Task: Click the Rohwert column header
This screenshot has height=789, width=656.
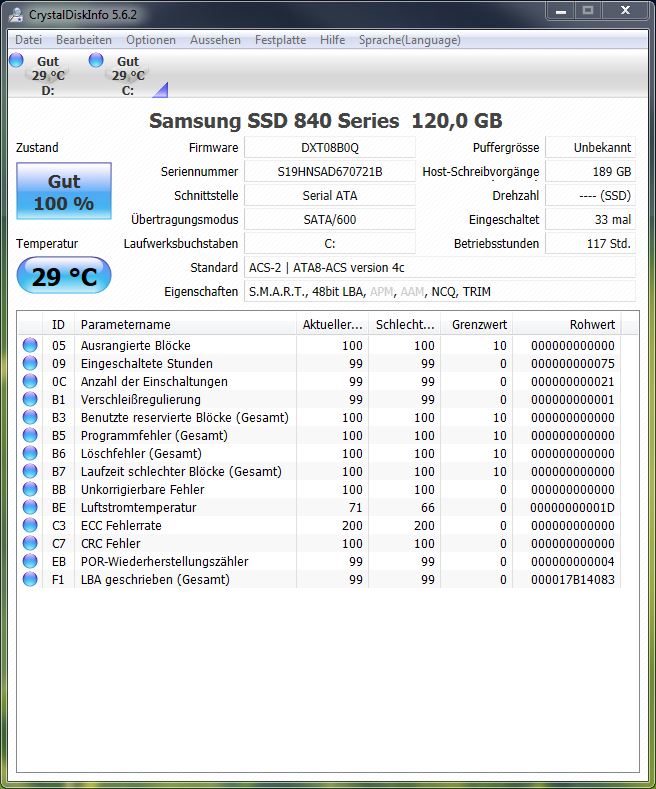Action: click(567, 325)
